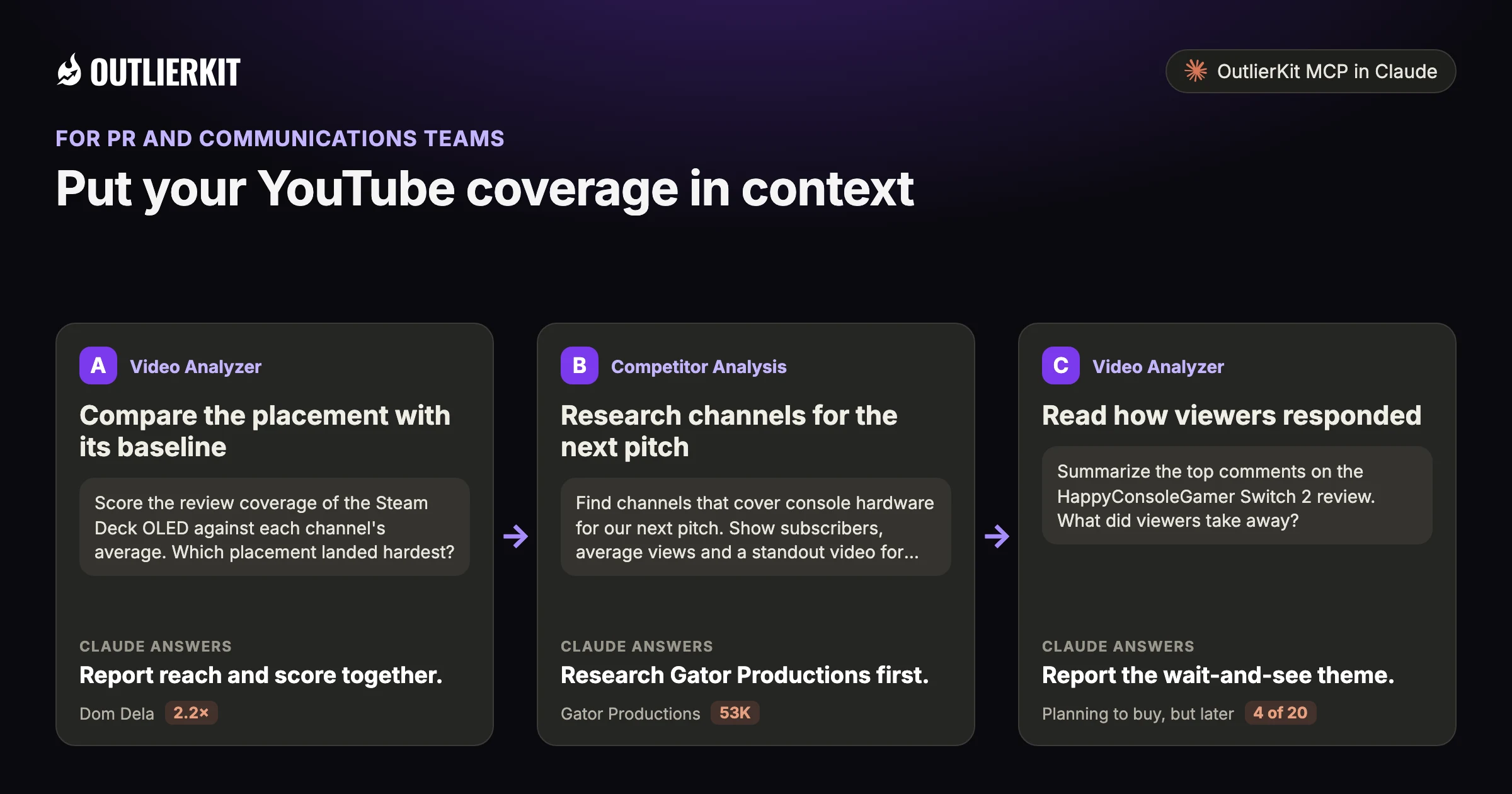This screenshot has height=794, width=1512.
Task: Click the purple B badge icon
Action: pos(580,365)
